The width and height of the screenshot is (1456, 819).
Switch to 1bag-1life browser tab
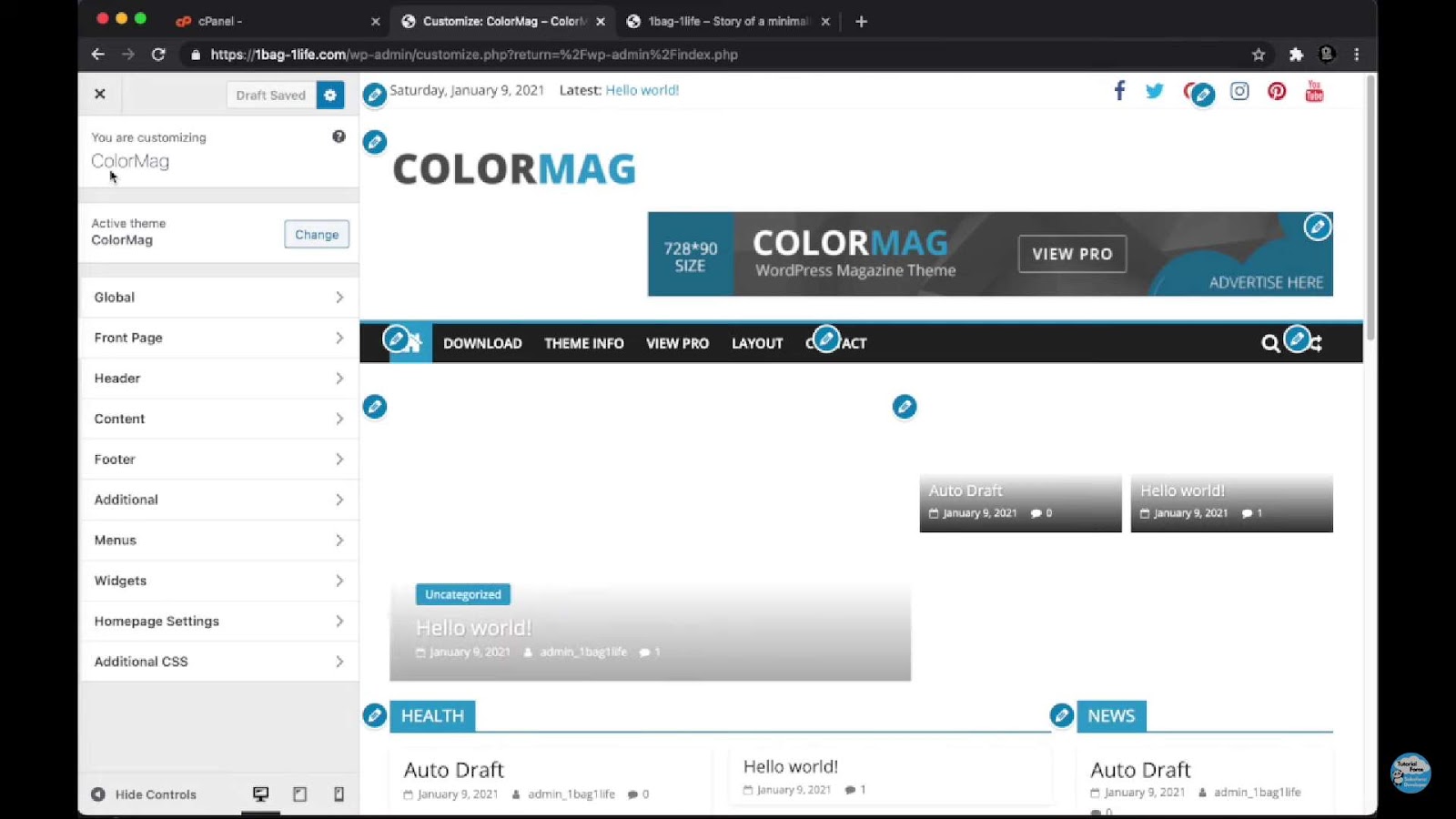[727, 21]
